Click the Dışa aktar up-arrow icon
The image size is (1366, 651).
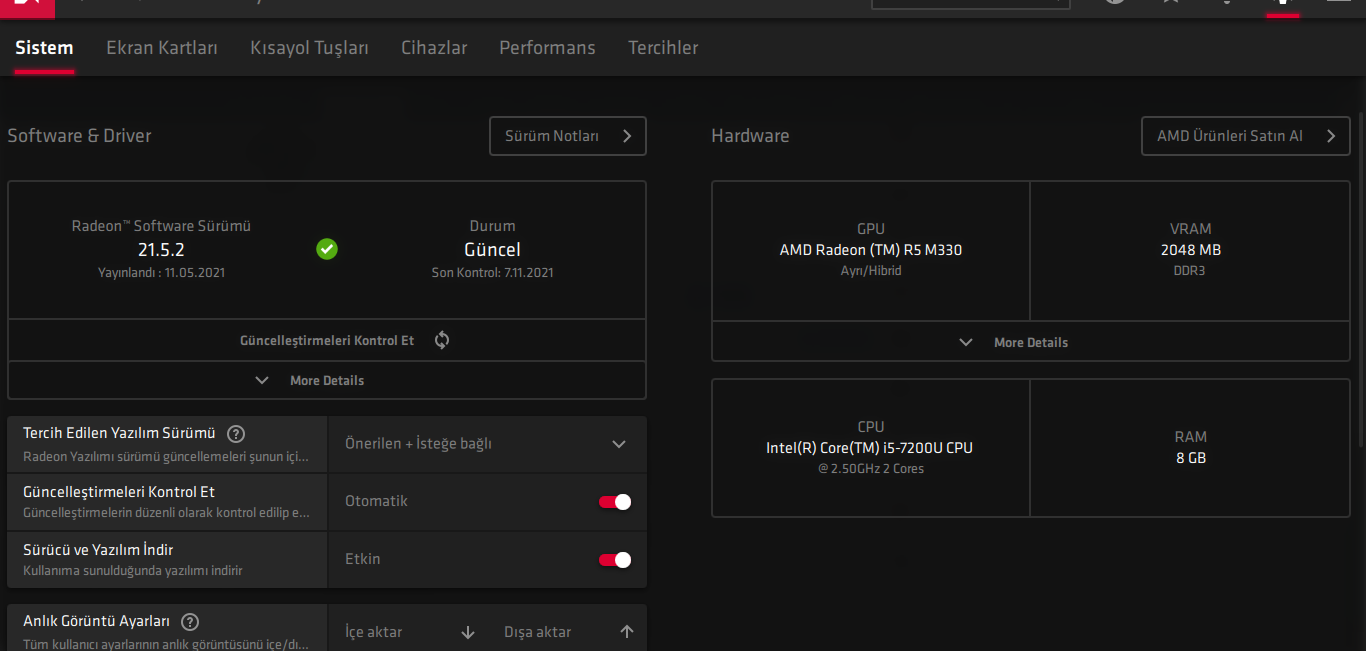point(627,632)
